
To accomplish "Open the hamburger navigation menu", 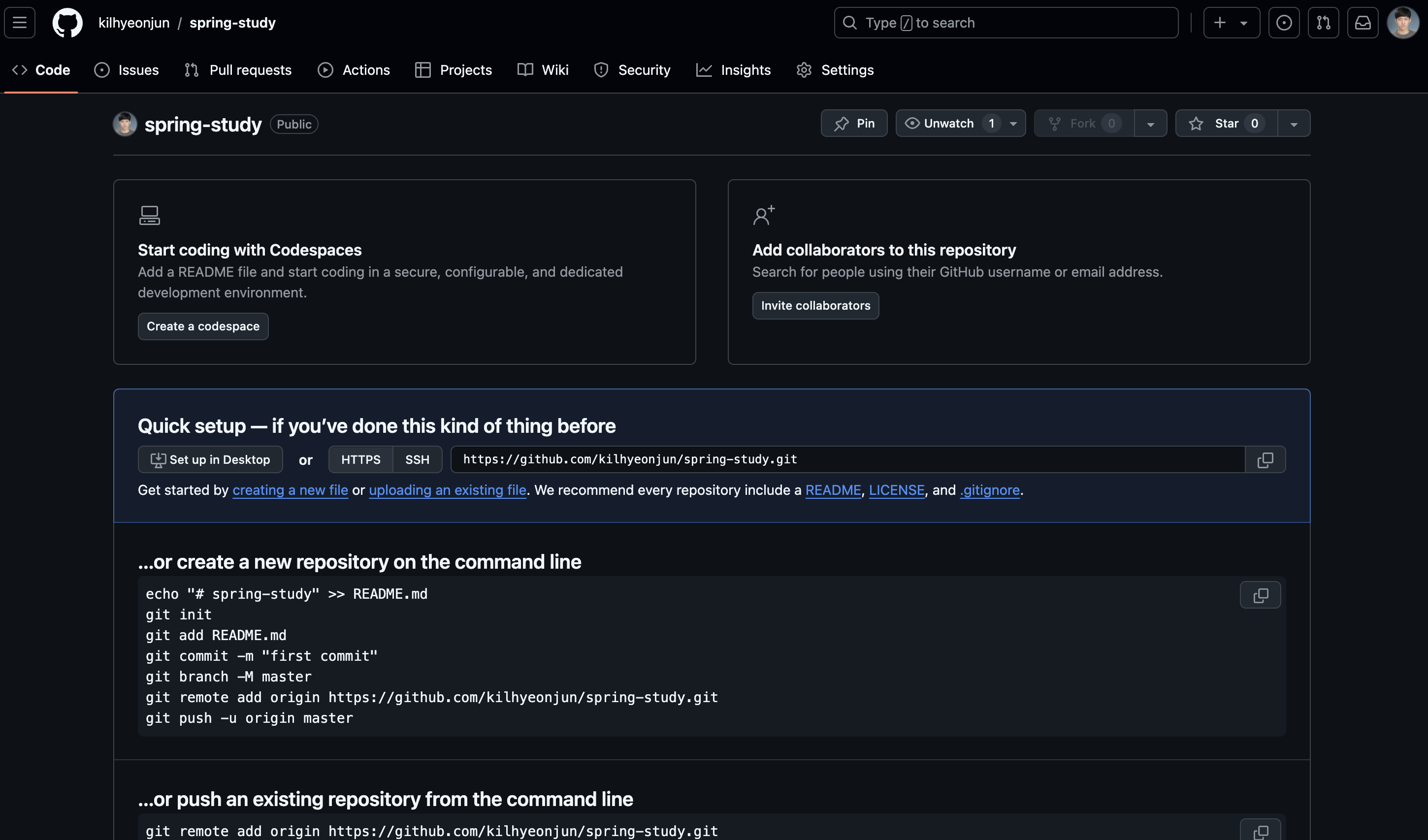I will click(20, 23).
